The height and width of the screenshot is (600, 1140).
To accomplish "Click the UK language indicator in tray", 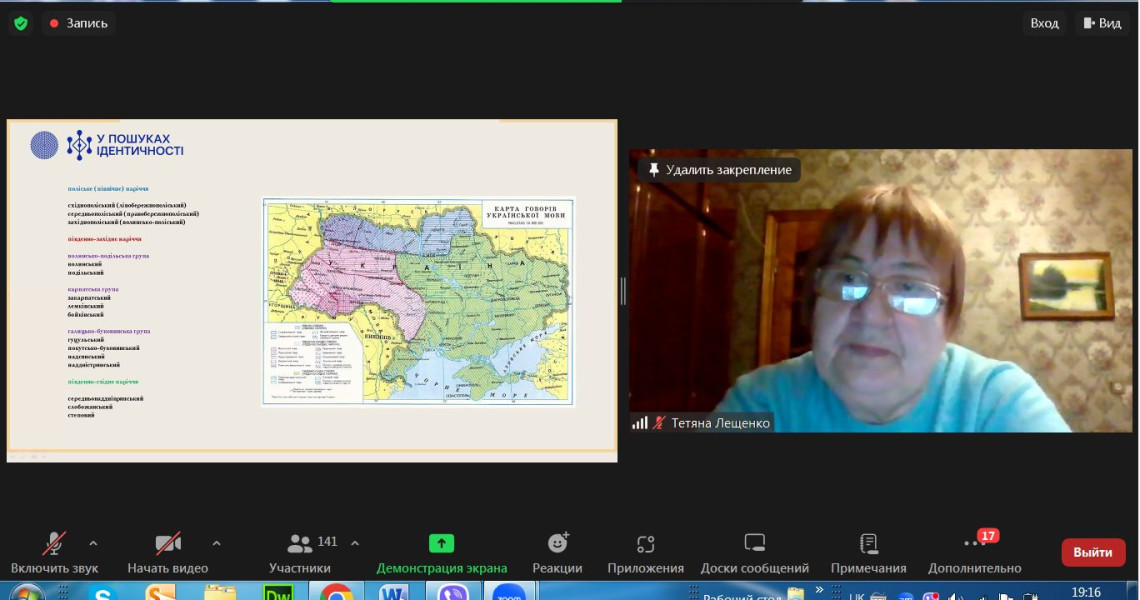I will (856, 596).
